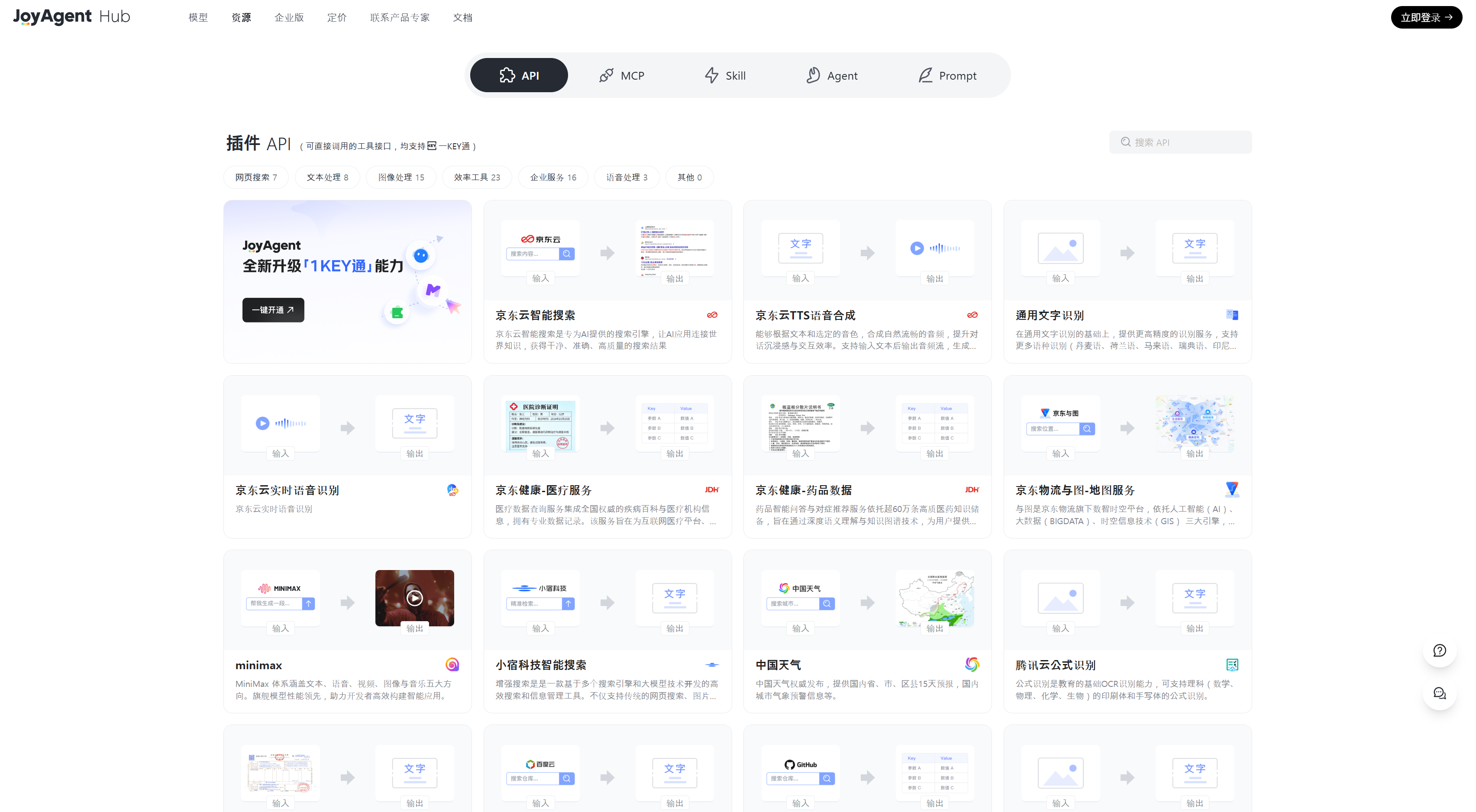Filter by 企业服务 category
Viewport: 1476px width, 812px height.
pos(553,177)
